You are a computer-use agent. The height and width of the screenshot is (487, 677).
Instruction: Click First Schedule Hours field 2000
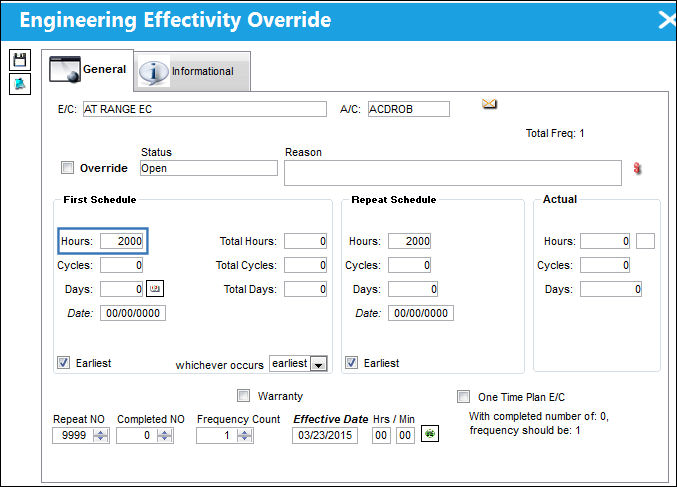pyautogui.click(x=122, y=241)
